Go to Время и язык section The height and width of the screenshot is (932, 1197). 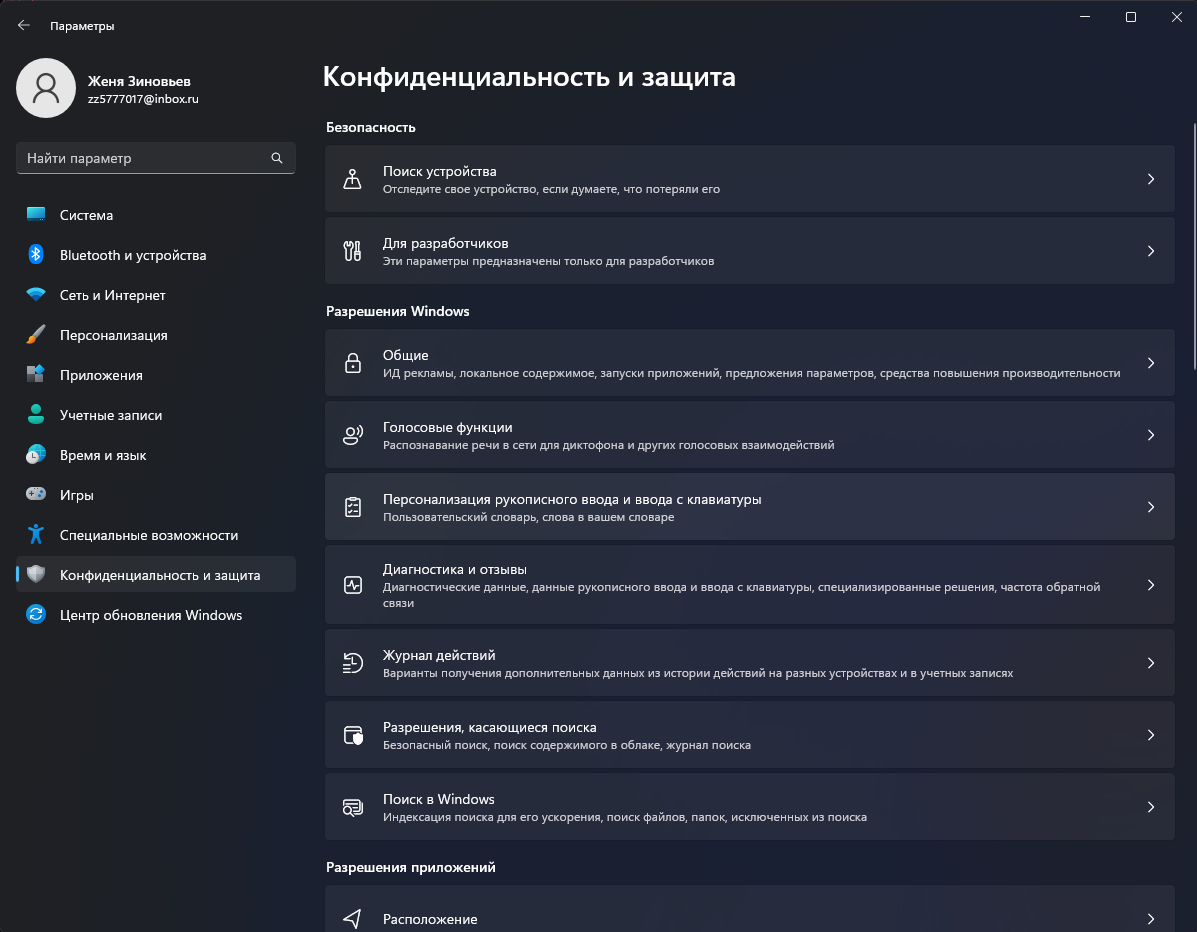point(156,454)
